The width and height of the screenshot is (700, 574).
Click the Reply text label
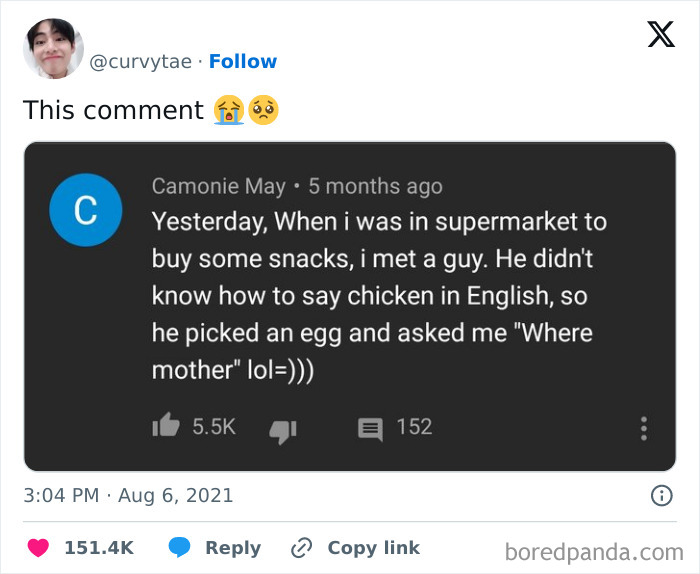(x=233, y=548)
